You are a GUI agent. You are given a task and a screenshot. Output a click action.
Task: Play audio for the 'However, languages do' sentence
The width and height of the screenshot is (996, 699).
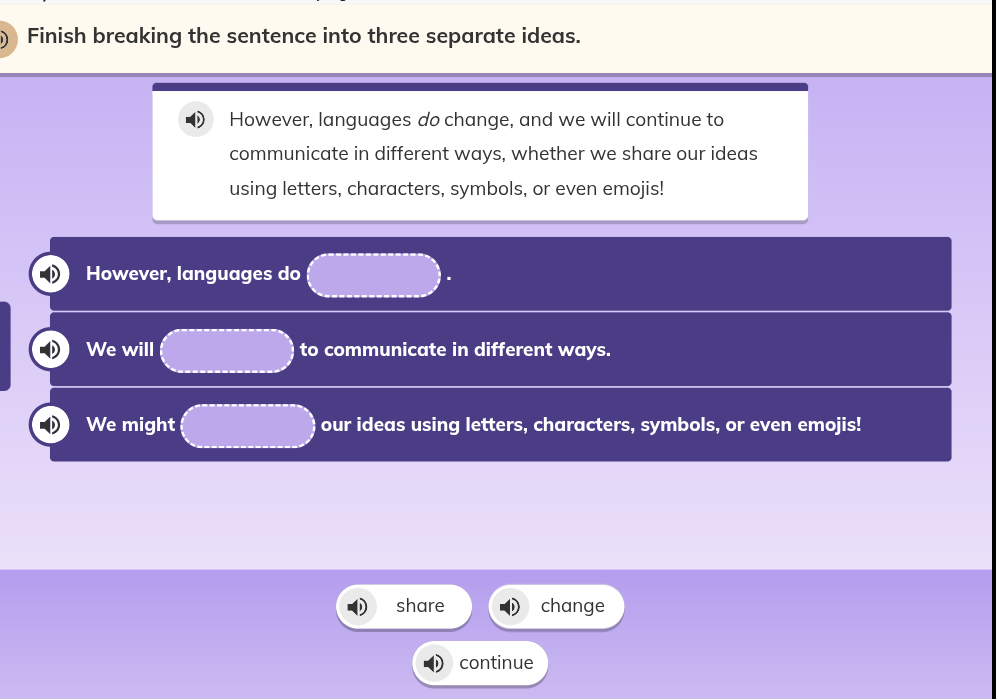[50, 273]
